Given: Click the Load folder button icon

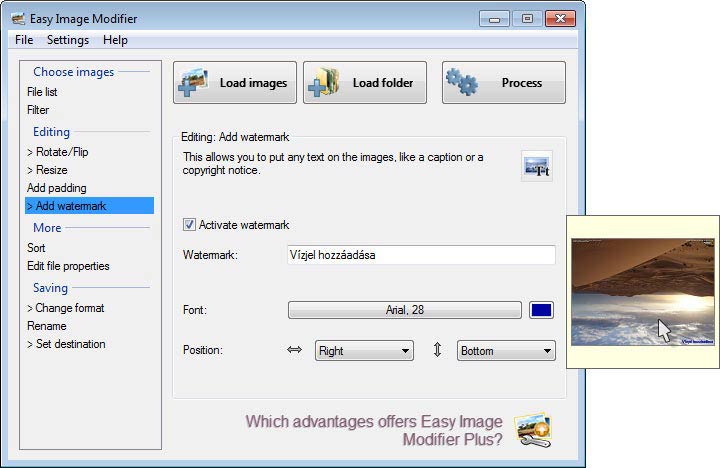Looking at the screenshot, I should point(325,83).
